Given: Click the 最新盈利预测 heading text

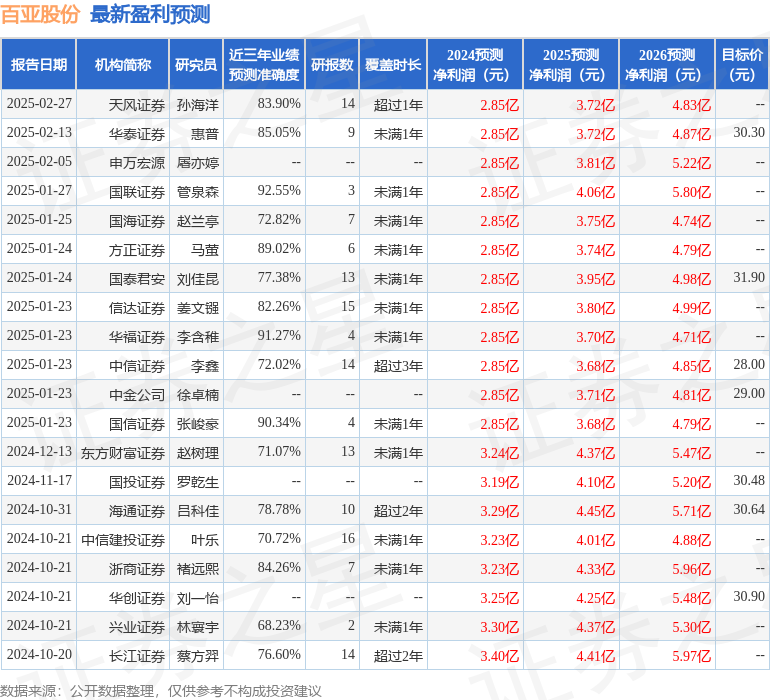Looking at the screenshot, I should (150, 14).
